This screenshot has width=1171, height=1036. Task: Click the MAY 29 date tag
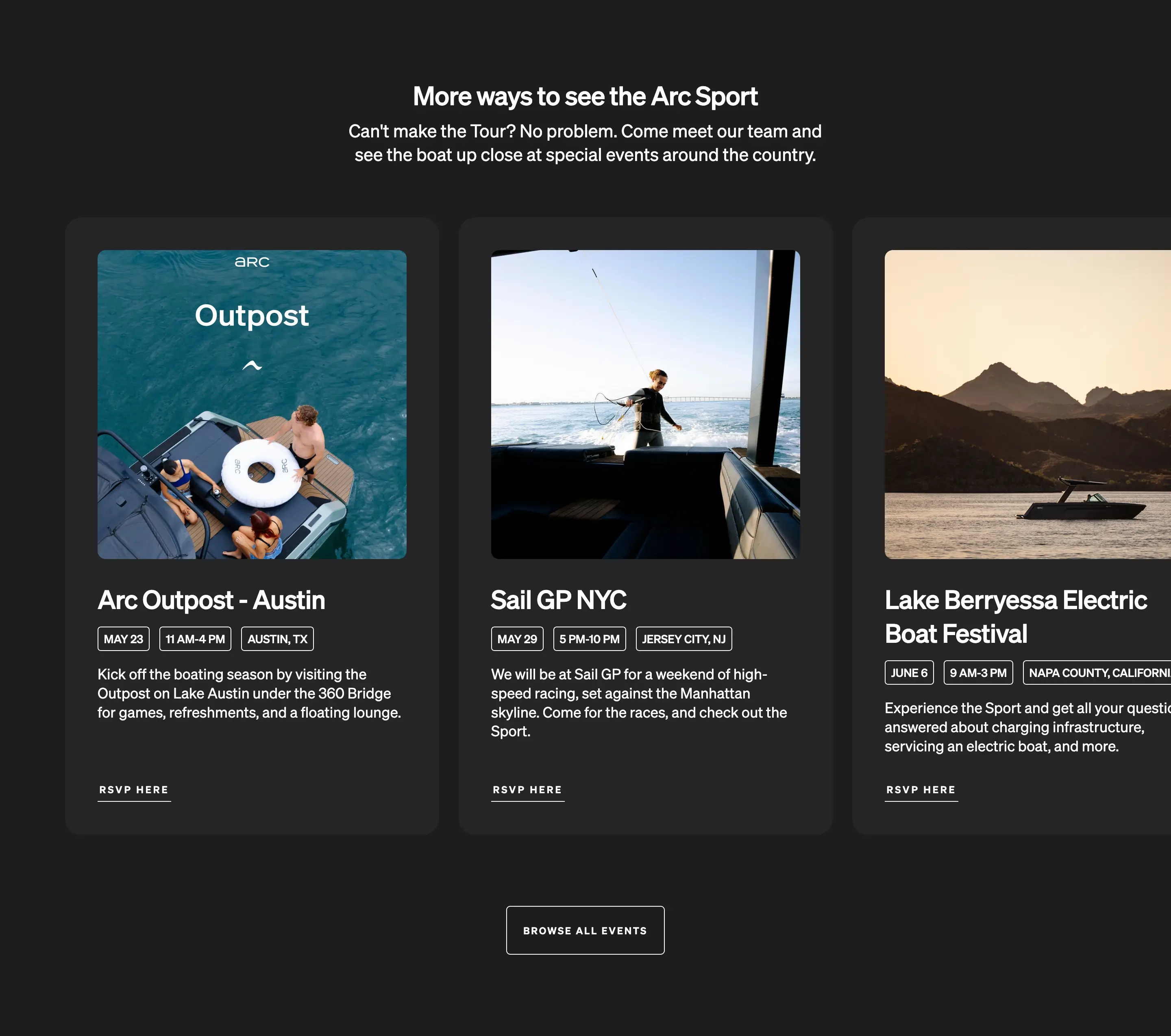coord(517,639)
